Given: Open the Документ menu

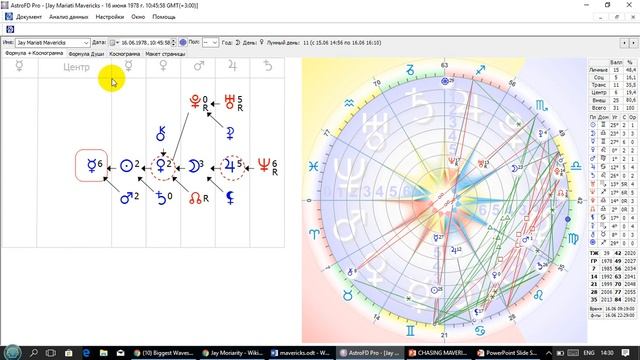Looking at the screenshot, I should pos(29,17).
